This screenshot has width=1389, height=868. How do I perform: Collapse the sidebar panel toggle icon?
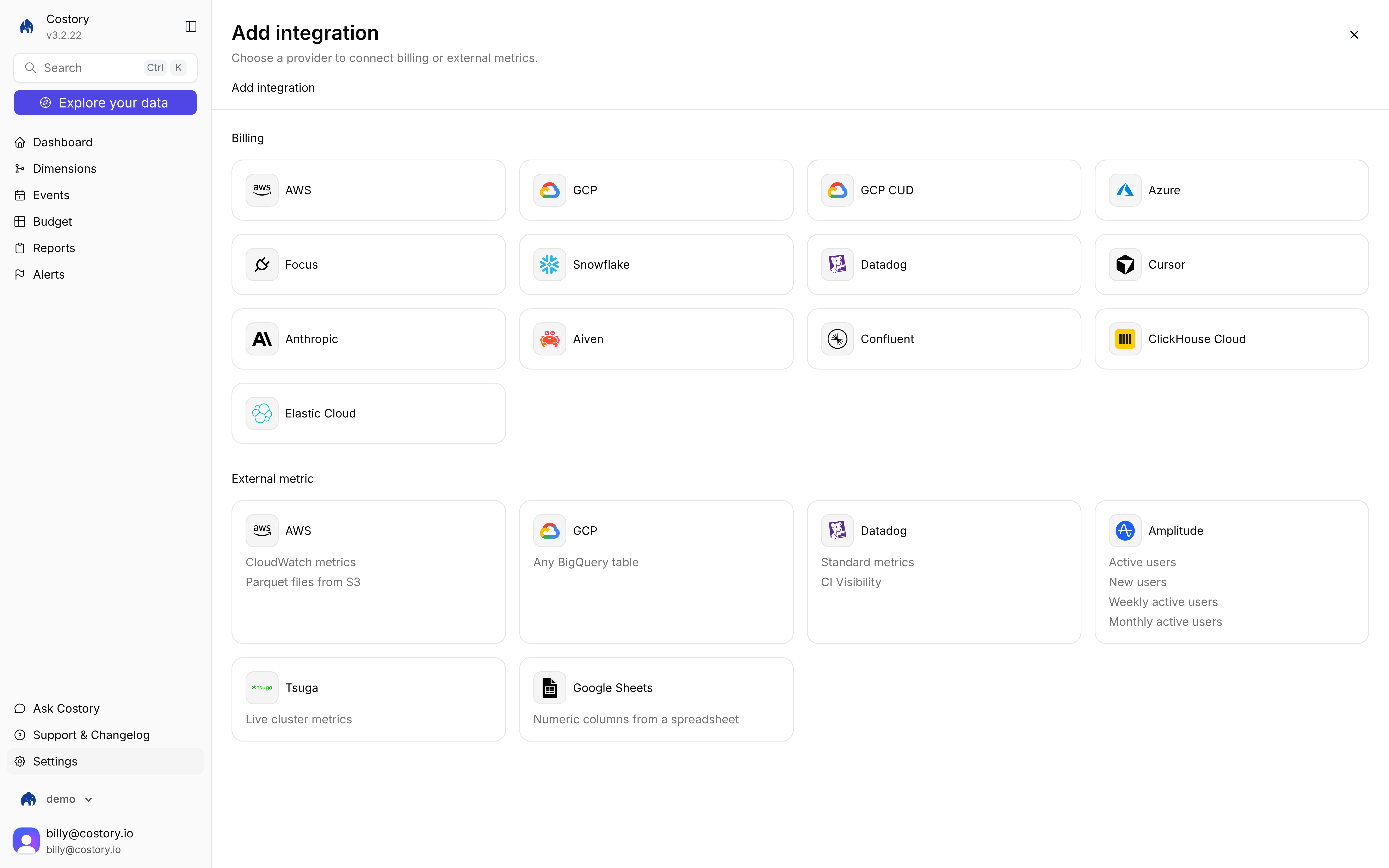tap(191, 26)
